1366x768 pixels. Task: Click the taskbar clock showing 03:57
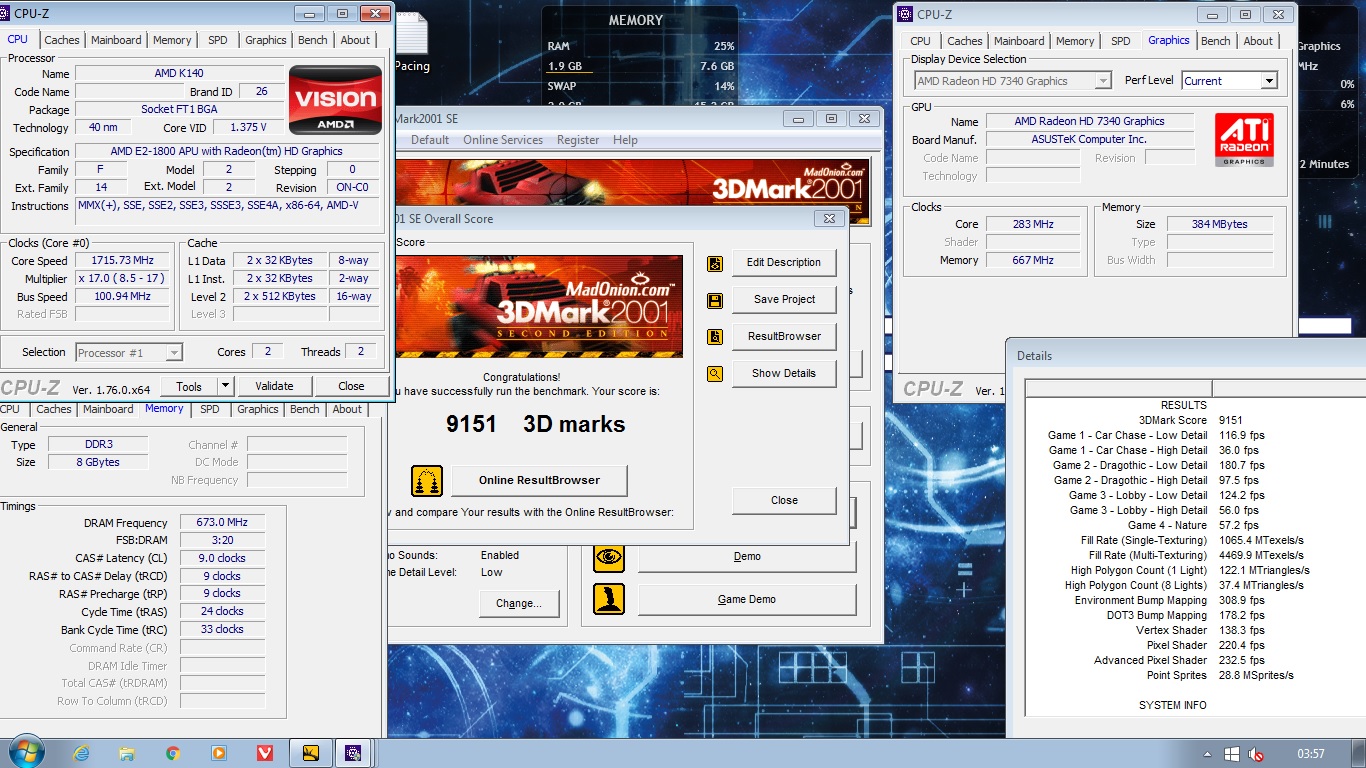(x=1310, y=754)
